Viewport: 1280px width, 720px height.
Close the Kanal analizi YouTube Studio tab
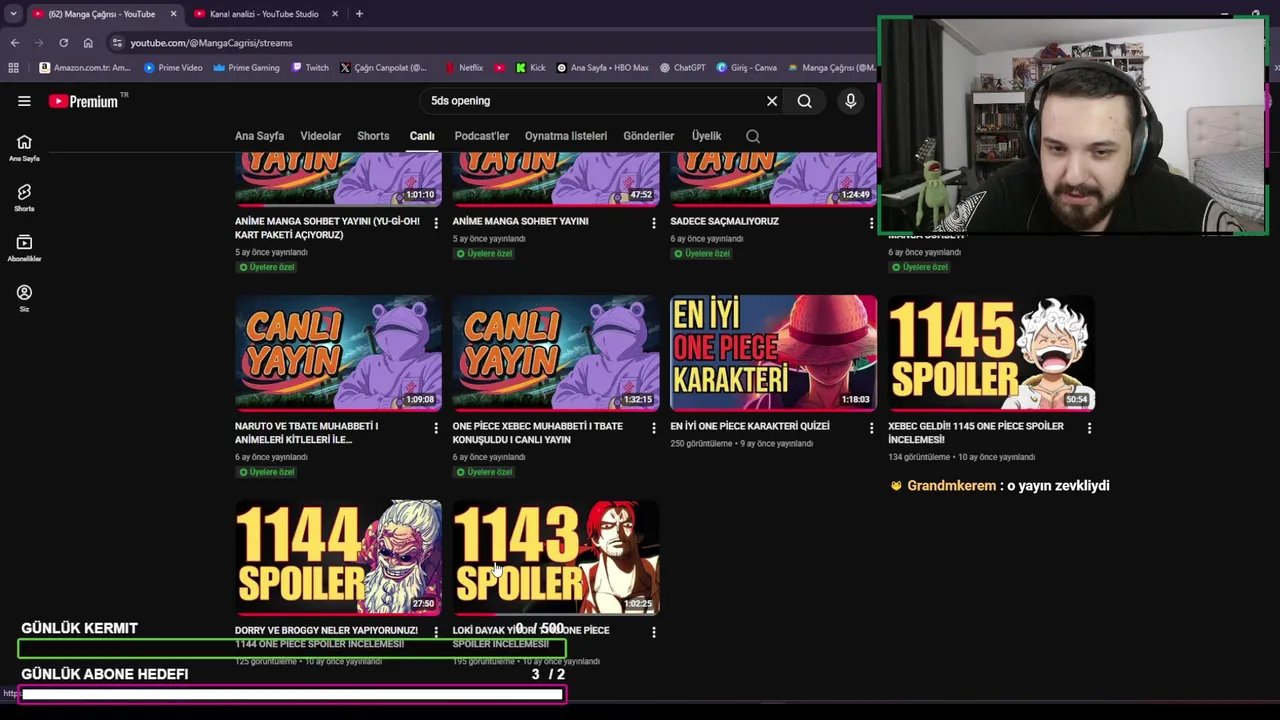click(335, 14)
